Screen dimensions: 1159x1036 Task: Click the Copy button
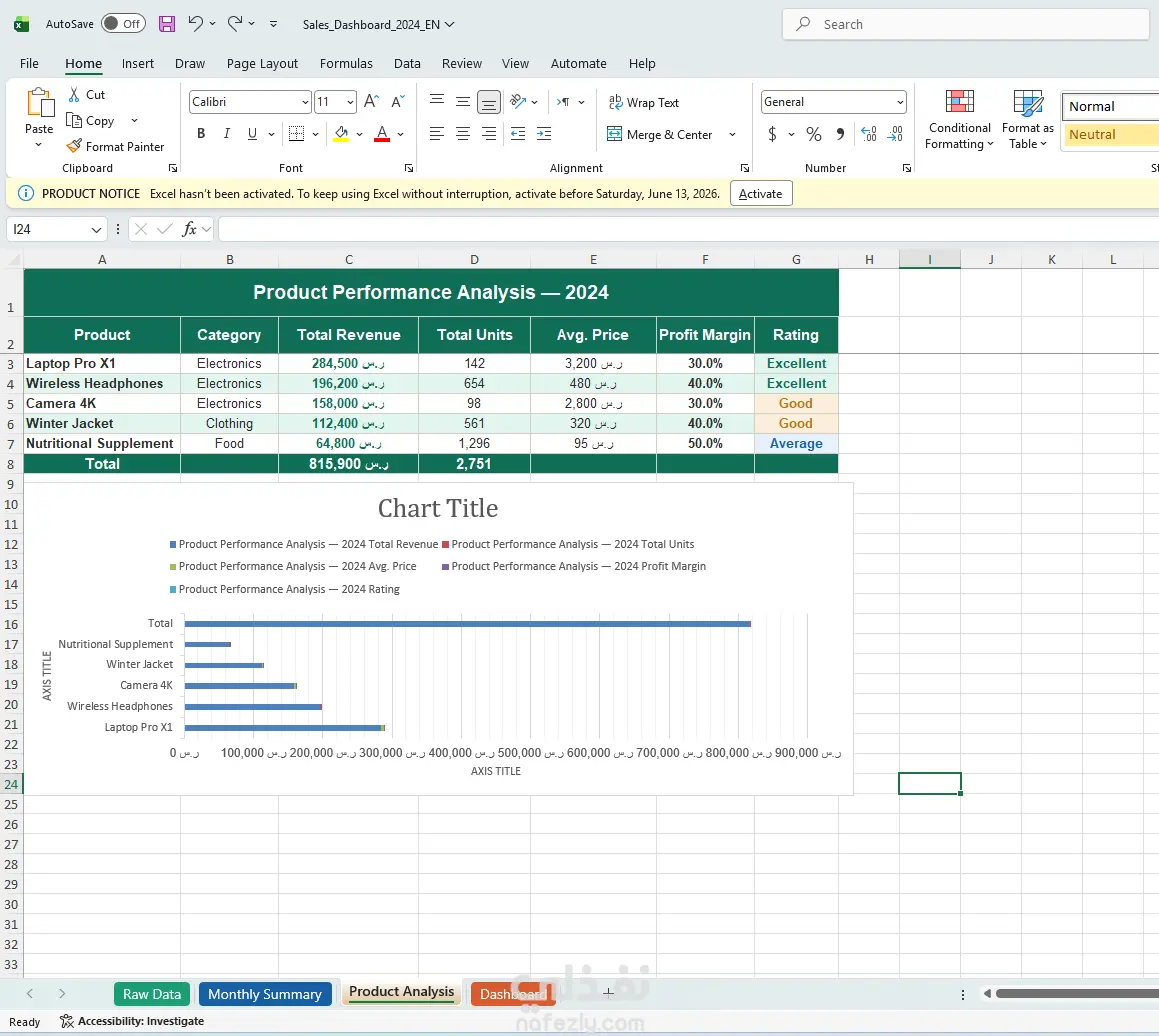(x=91, y=120)
